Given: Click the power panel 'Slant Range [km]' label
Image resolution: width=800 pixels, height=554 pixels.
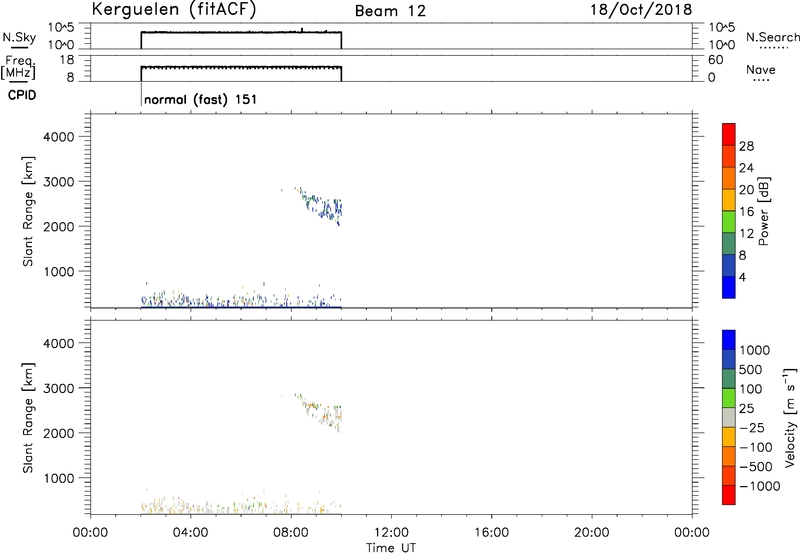Looking at the screenshot, I should (28, 211).
